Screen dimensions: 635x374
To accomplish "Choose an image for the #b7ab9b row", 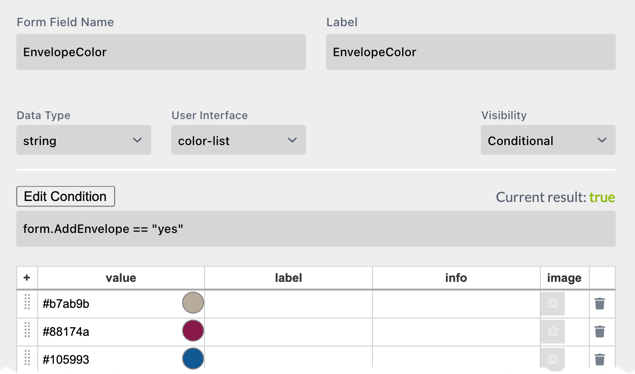I will [553, 304].
